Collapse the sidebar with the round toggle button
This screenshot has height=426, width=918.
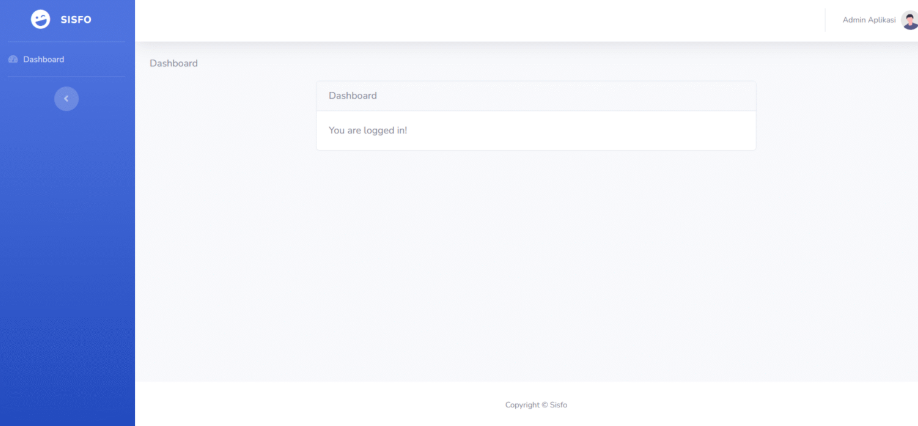pos(66,98)
